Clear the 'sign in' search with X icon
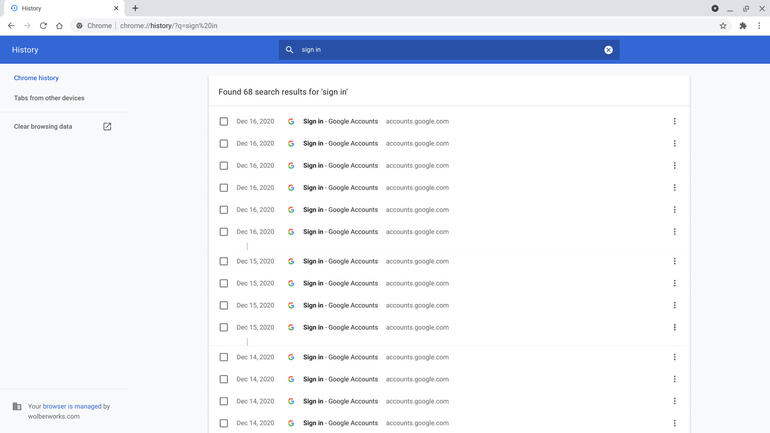This screenshot has width=770, height=433. (608, 49)
